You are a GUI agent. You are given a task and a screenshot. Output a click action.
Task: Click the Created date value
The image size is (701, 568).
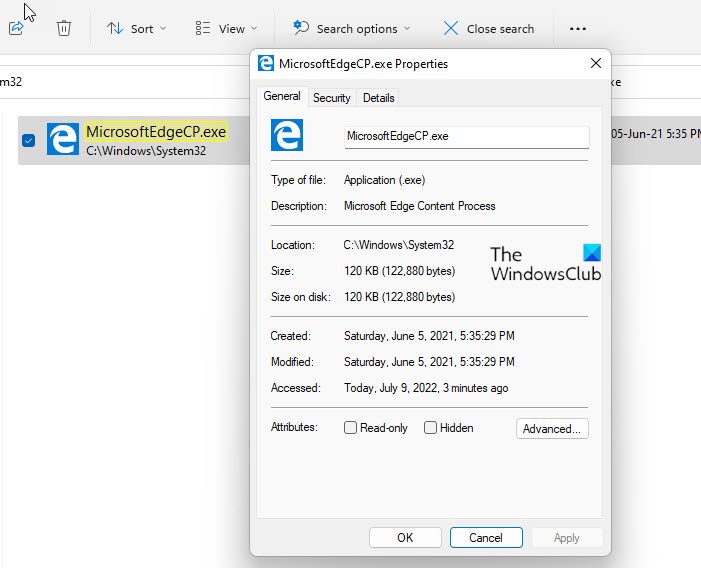(429, 336)
